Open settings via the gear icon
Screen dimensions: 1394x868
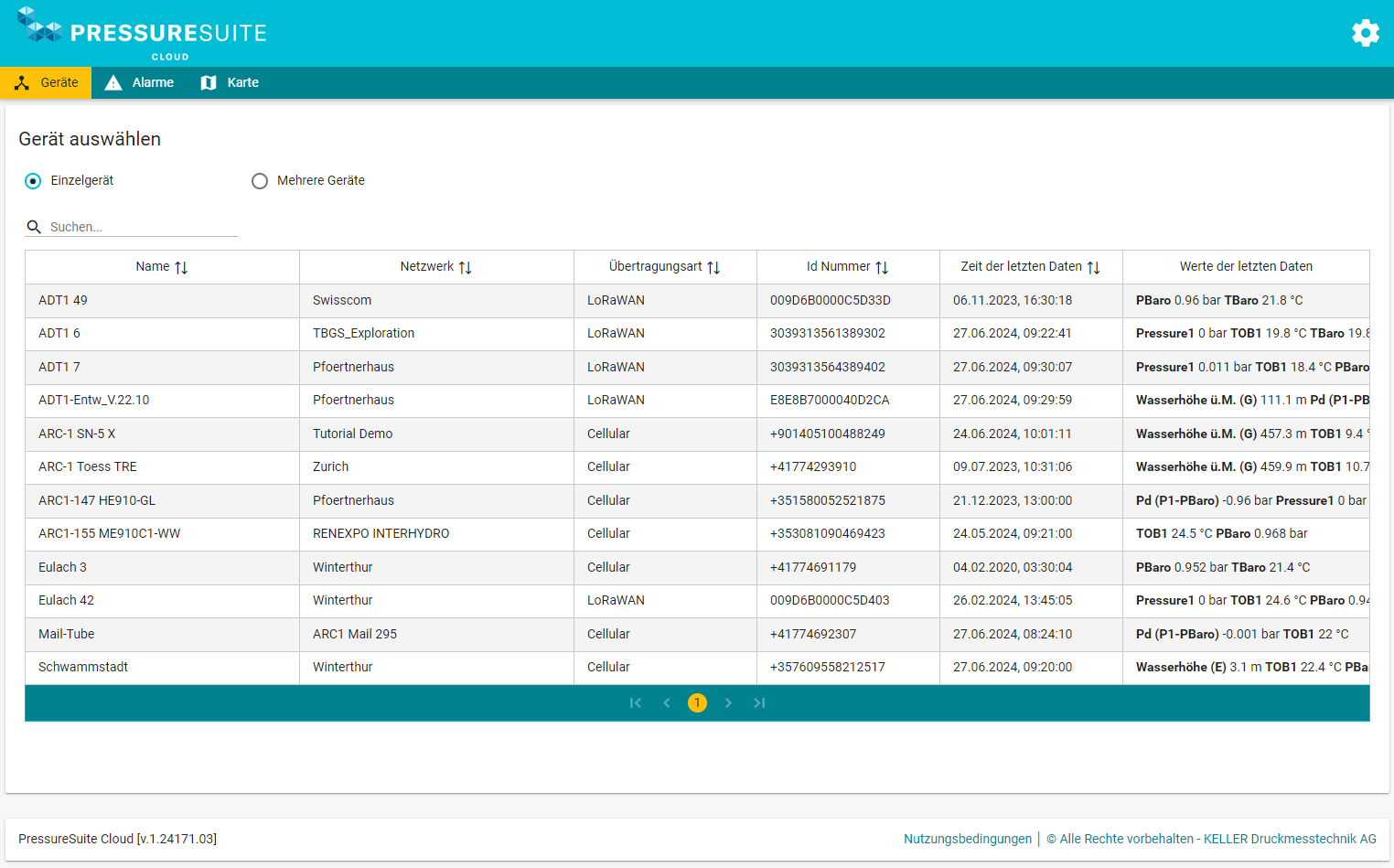click(x=1365, y=33)
